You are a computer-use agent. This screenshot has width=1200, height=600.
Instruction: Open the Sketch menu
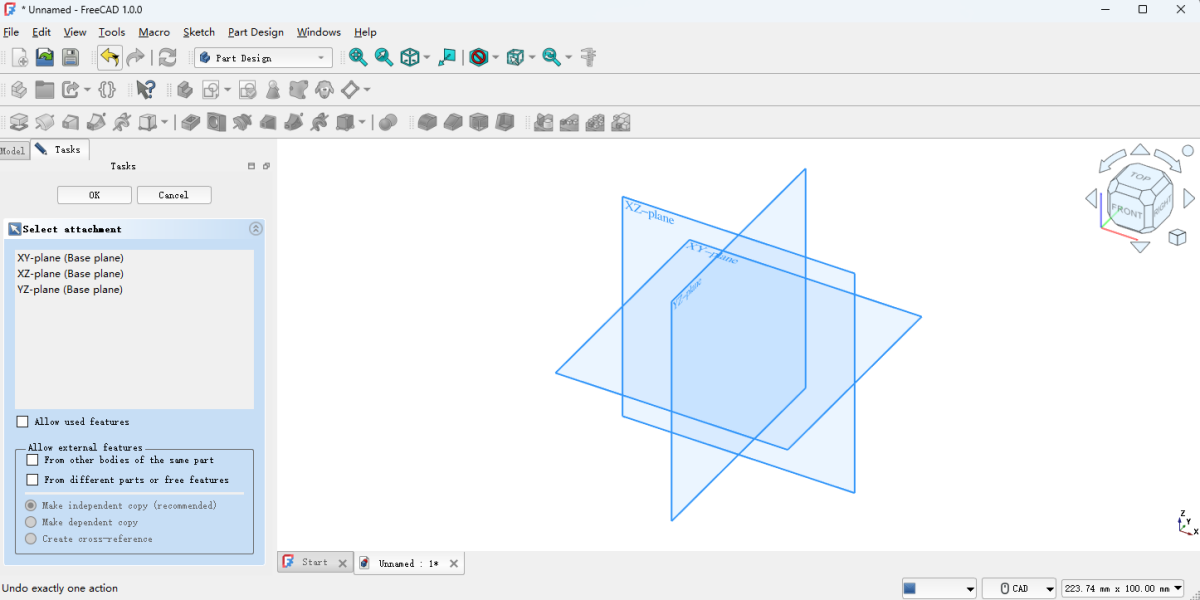[x=198, y=32]
